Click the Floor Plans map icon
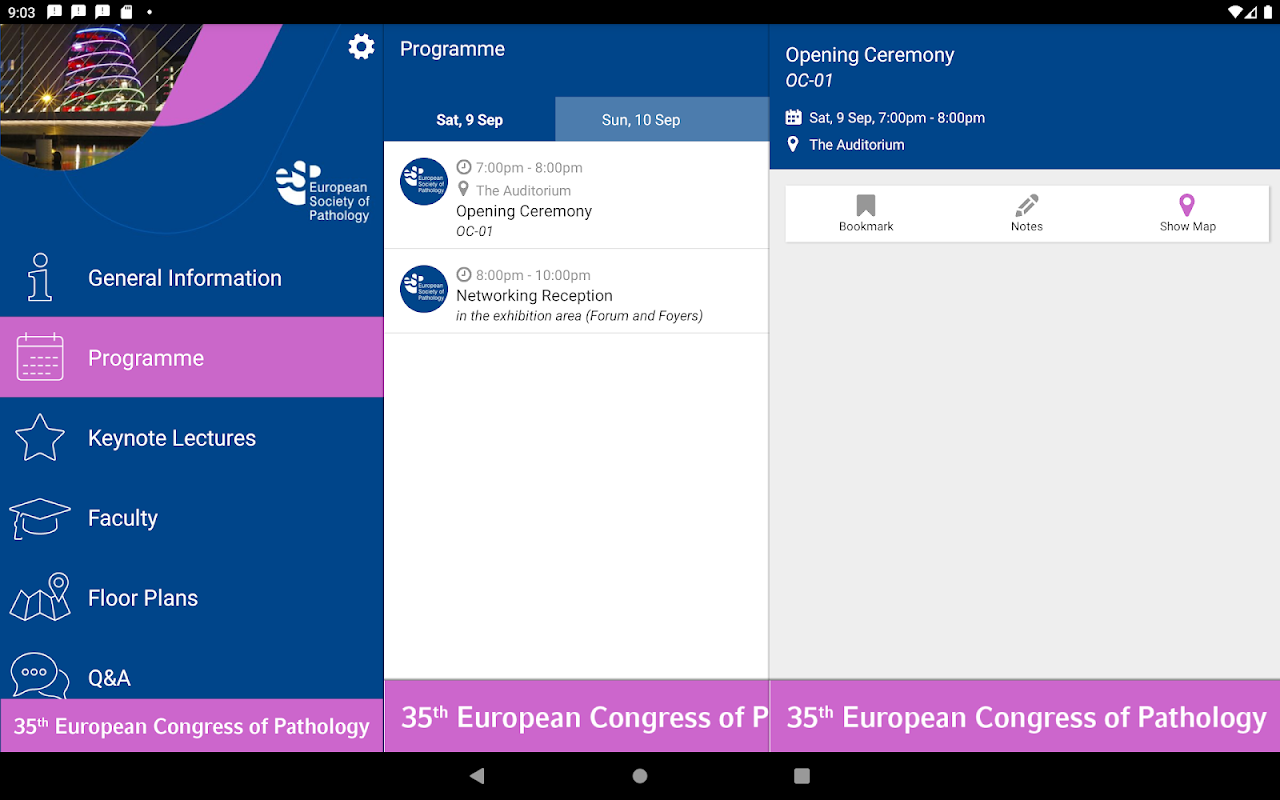 pyautogui.click(x=40, y=597)
